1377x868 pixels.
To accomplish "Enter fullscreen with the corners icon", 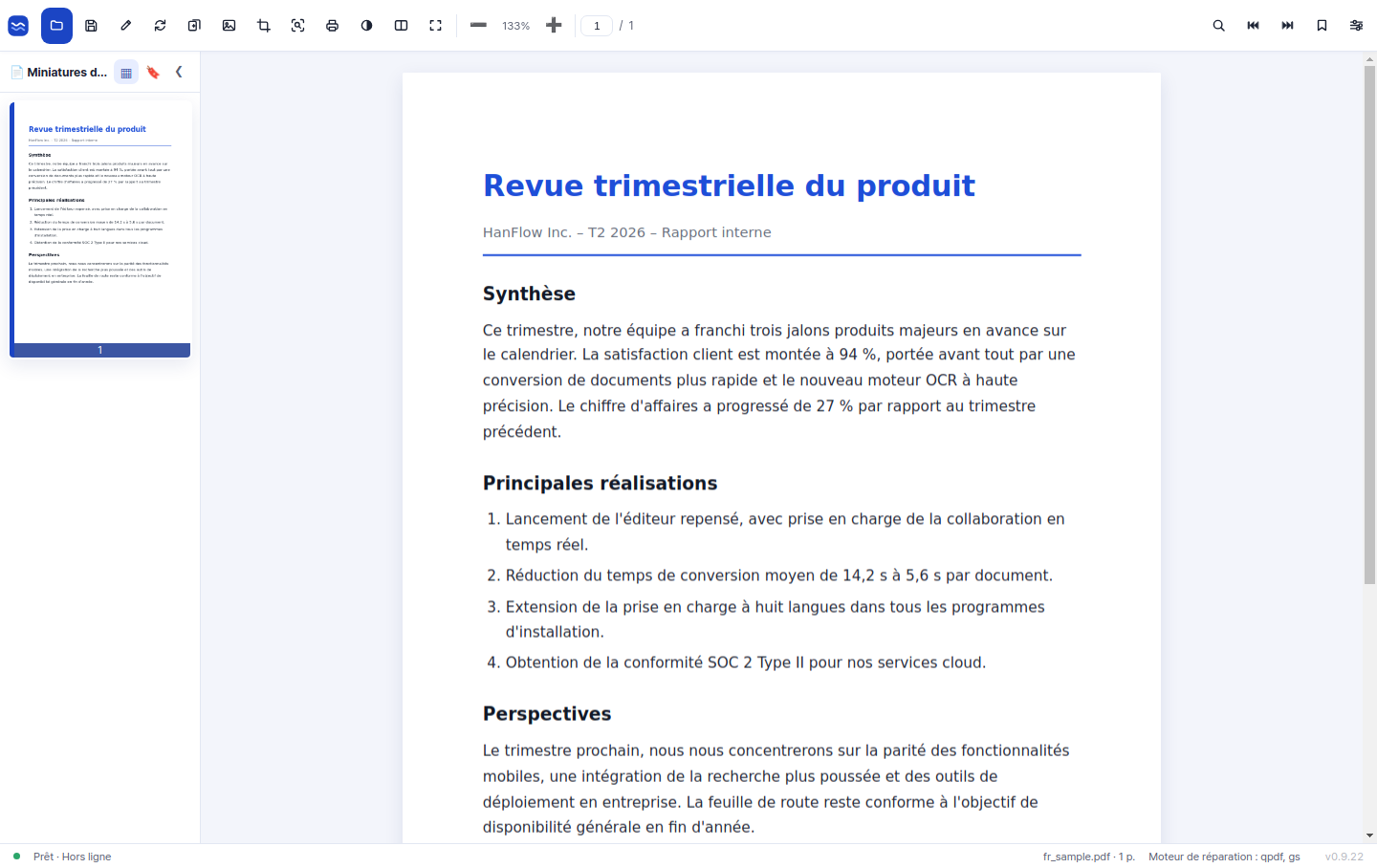I will coord(435,26).
